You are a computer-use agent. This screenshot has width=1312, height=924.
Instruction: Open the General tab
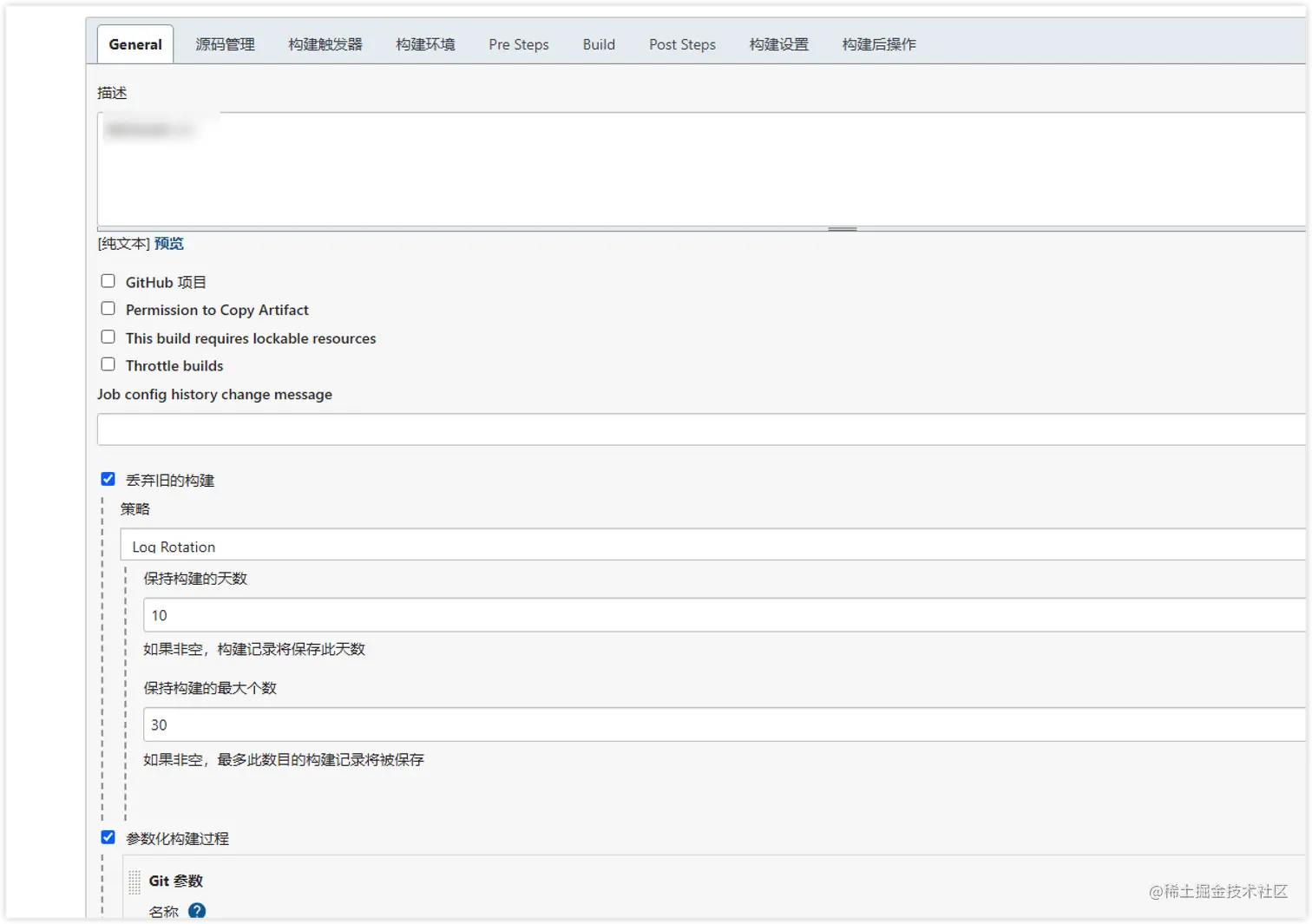pyautogui.click(x=135, y=44)
